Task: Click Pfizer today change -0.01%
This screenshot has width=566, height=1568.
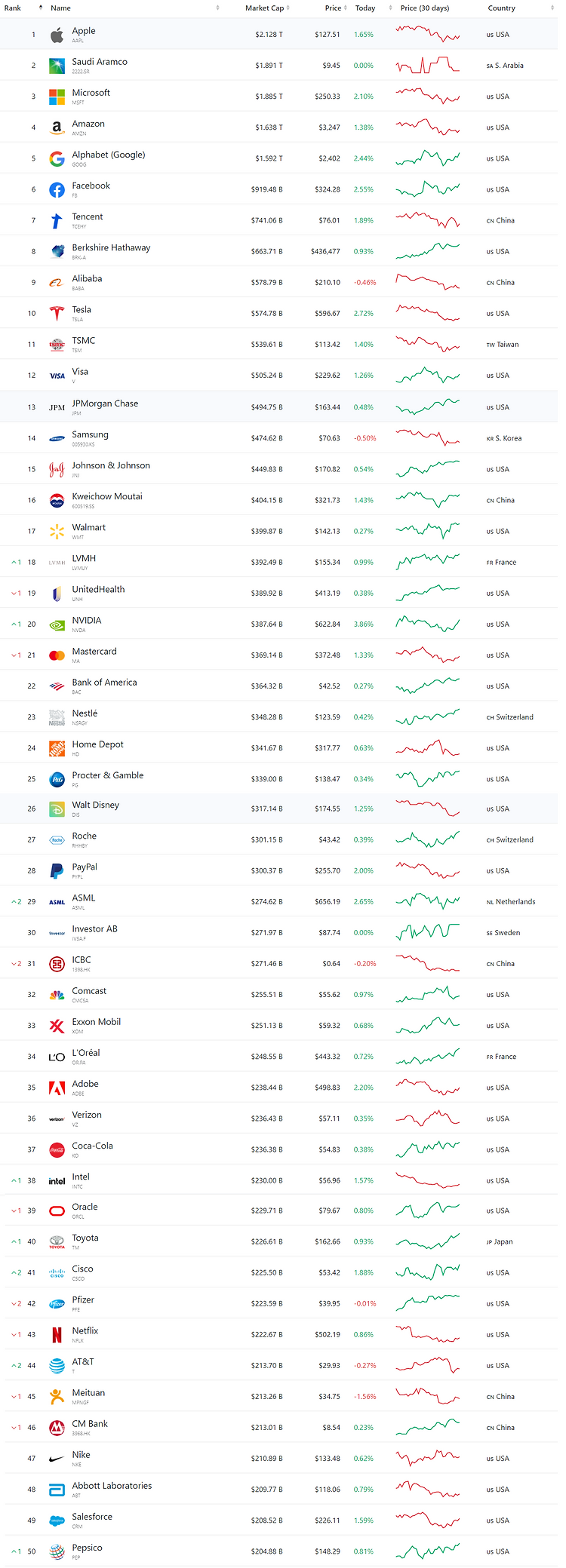Action: [365, 1304]
